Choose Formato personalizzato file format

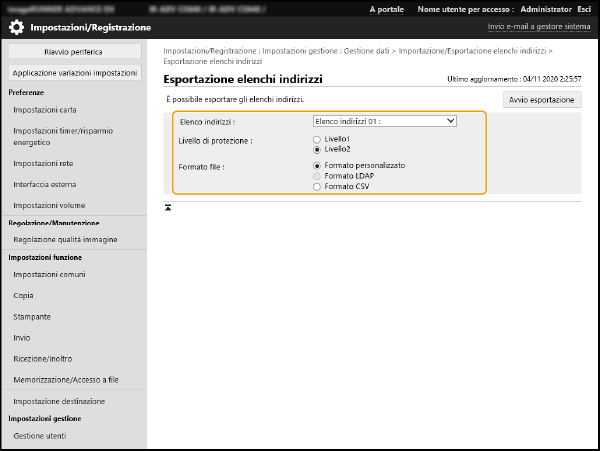[318, 166]
